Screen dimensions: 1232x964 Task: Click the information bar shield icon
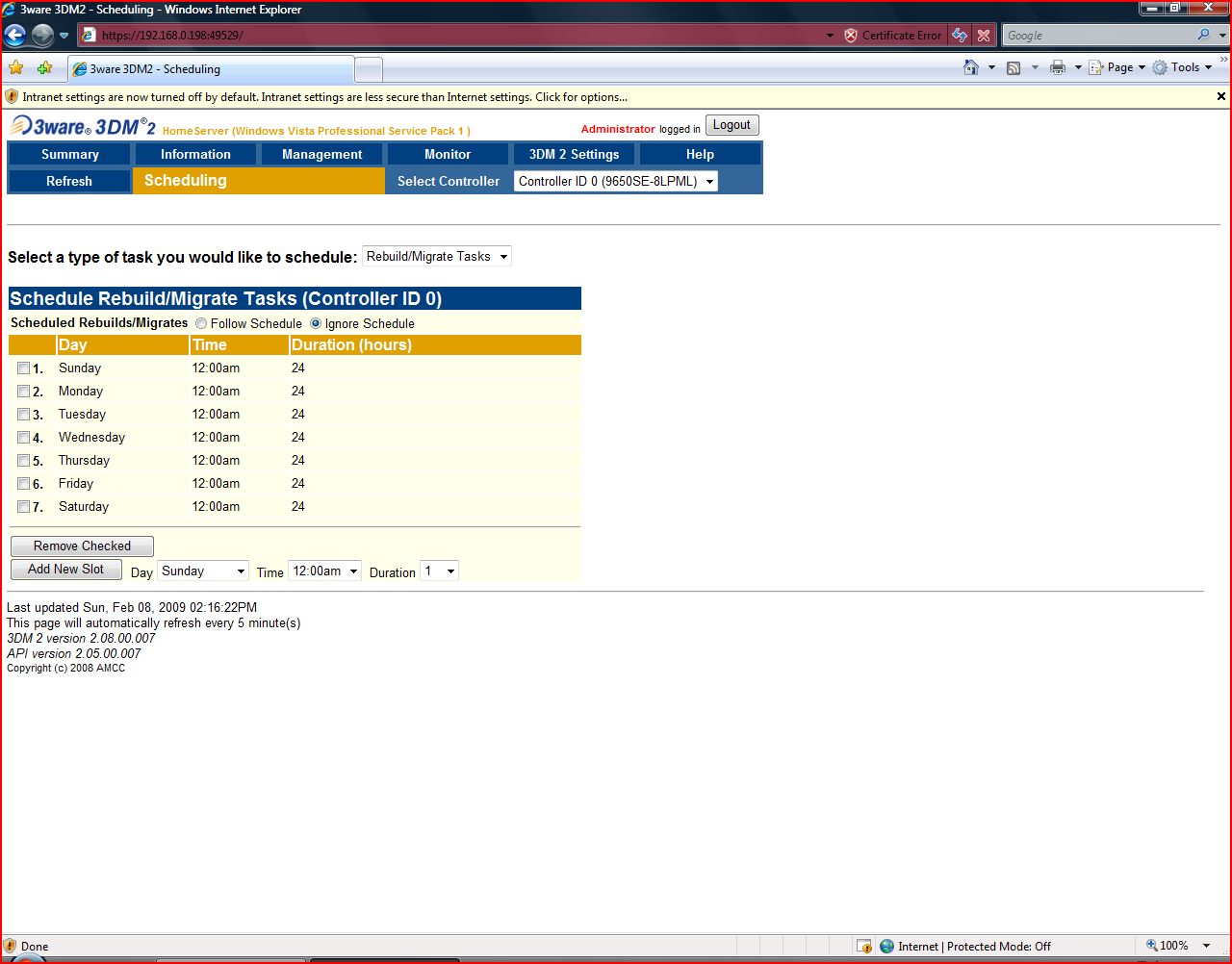point(12,96)
